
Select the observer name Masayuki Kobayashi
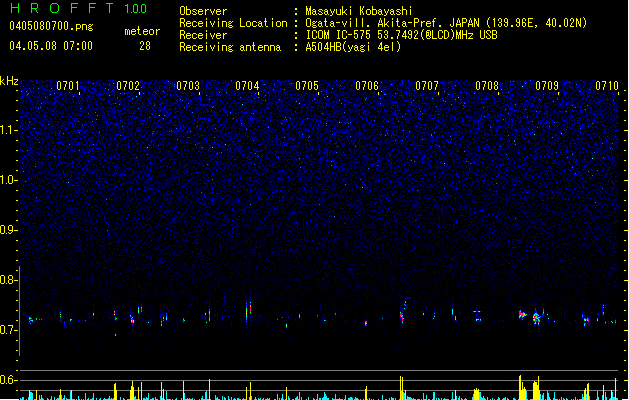(x=359, y=11)
